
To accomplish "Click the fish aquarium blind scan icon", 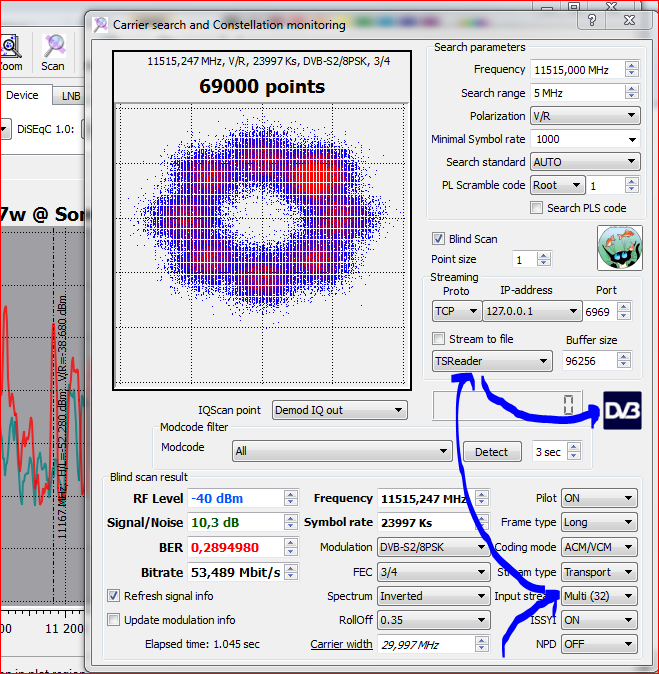I will pos(619,248).
